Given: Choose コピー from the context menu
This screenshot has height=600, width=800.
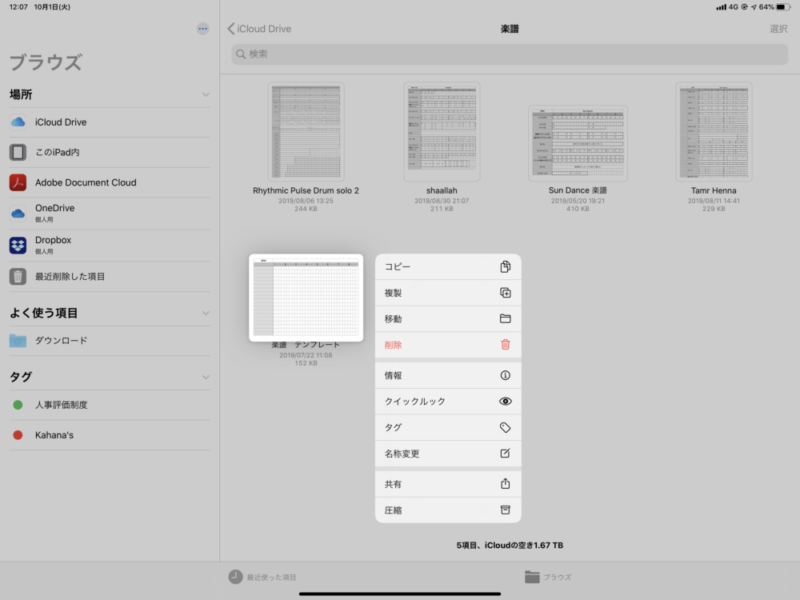Looking at the screenshot, I should point(448,267).
